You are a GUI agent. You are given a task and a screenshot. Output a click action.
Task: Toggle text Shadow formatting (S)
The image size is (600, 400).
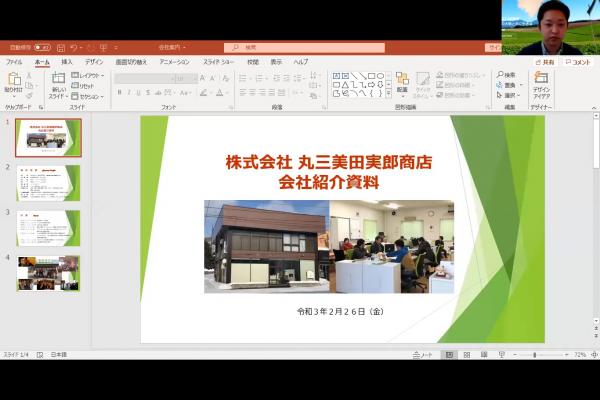pyautogui.click(x=148, y=93)
